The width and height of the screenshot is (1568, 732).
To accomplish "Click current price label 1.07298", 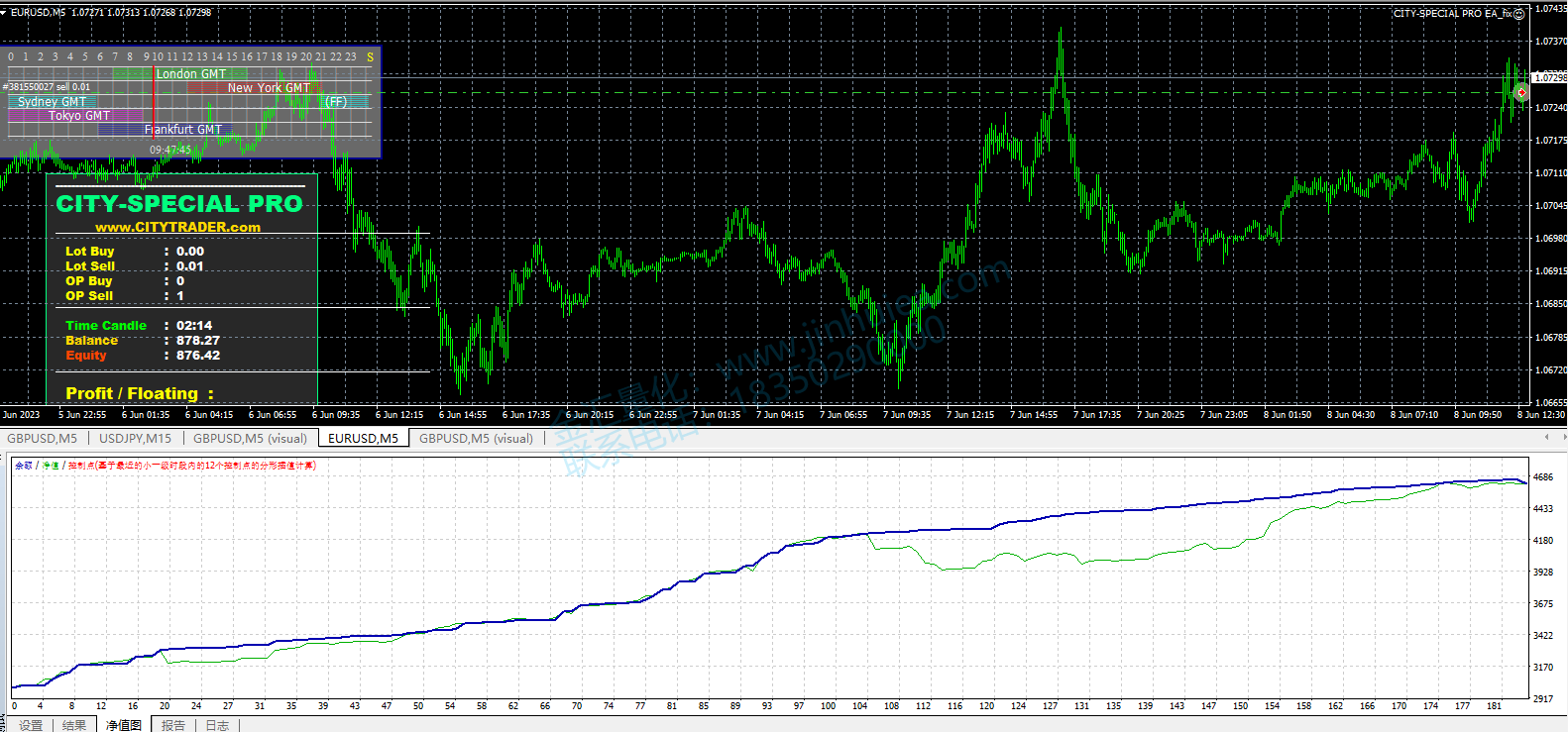I will 1549,77.
